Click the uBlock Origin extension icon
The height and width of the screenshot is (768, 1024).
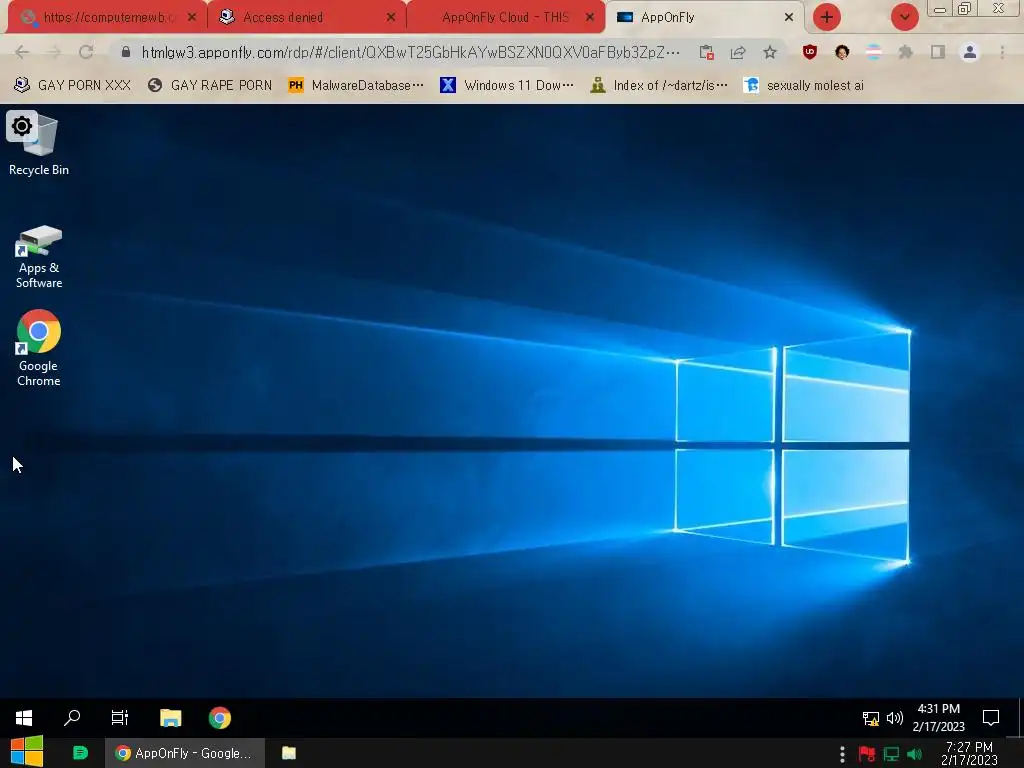(x=810, y=52)
